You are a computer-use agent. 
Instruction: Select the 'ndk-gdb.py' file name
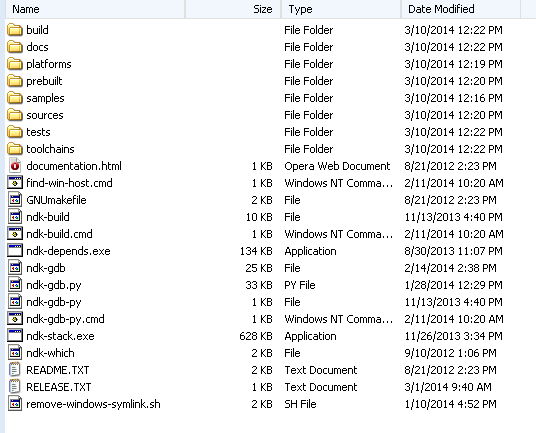pyautogui.click(x=54, y=285)
